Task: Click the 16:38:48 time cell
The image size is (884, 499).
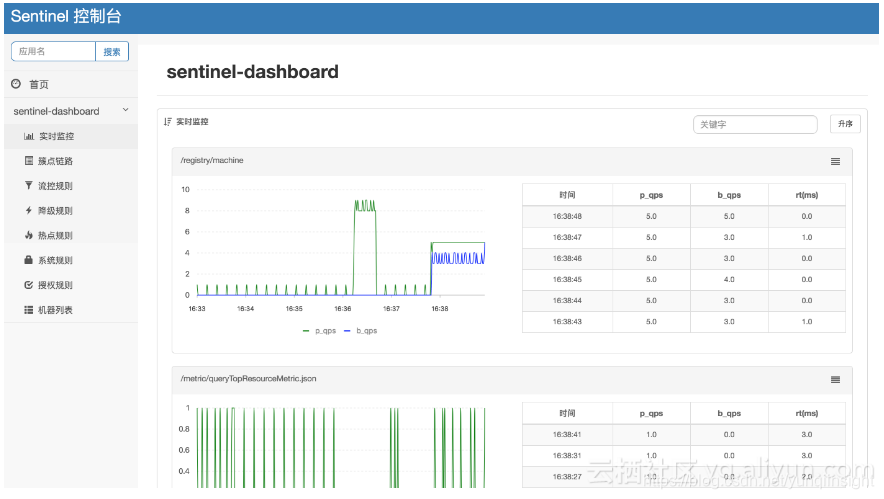Action: point(567,216)
